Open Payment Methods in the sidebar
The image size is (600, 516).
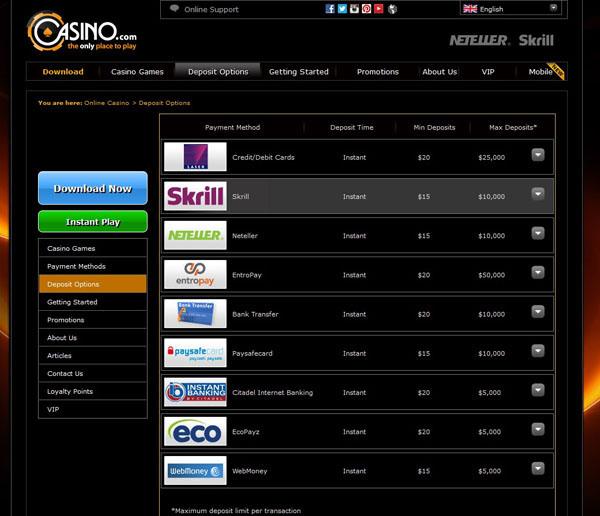[x=93, y=266]
